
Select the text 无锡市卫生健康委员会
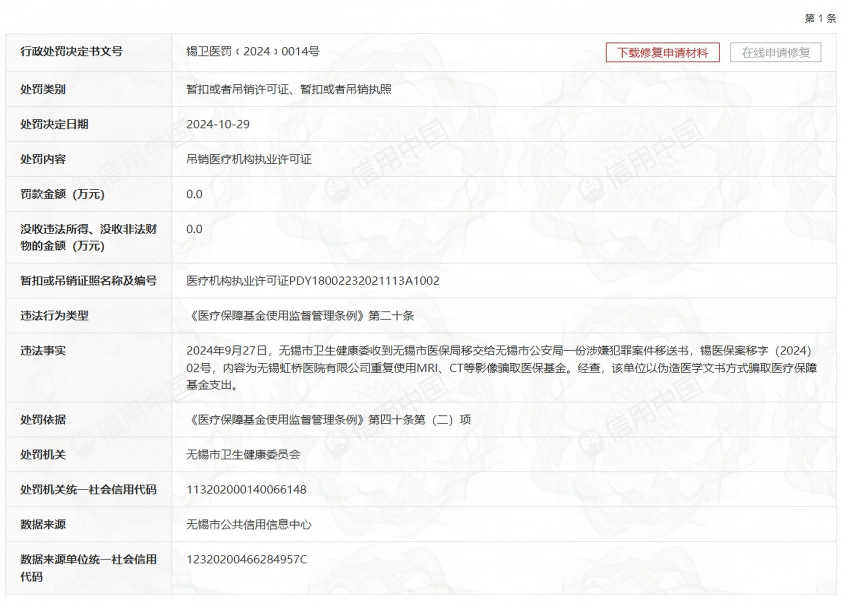tap(243, 454)
